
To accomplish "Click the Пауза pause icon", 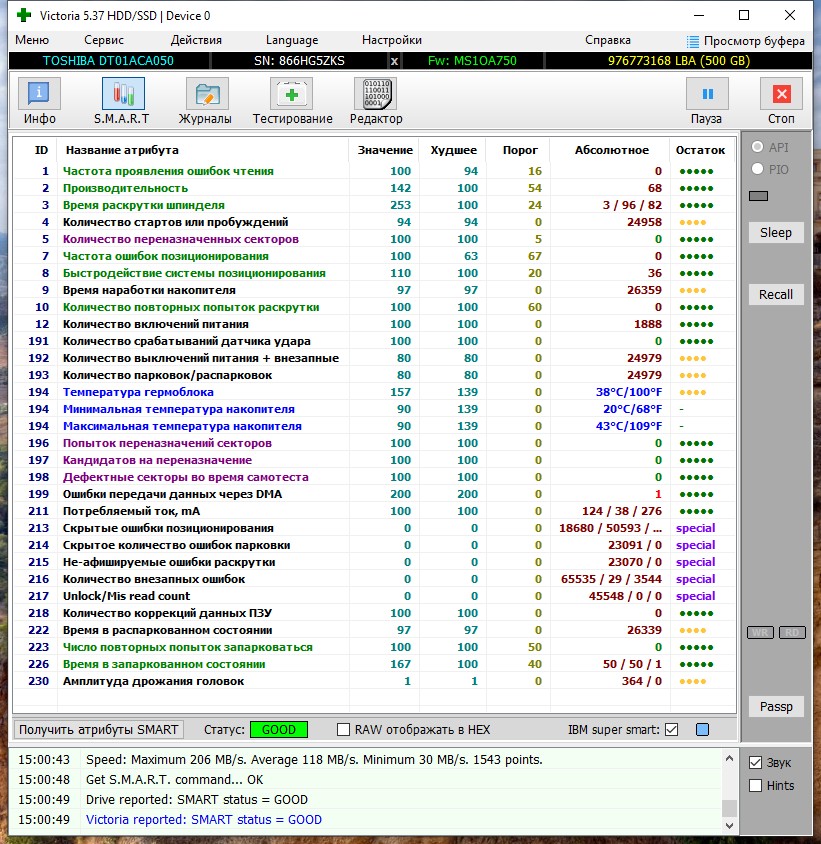I will click(x=707, y=94).
